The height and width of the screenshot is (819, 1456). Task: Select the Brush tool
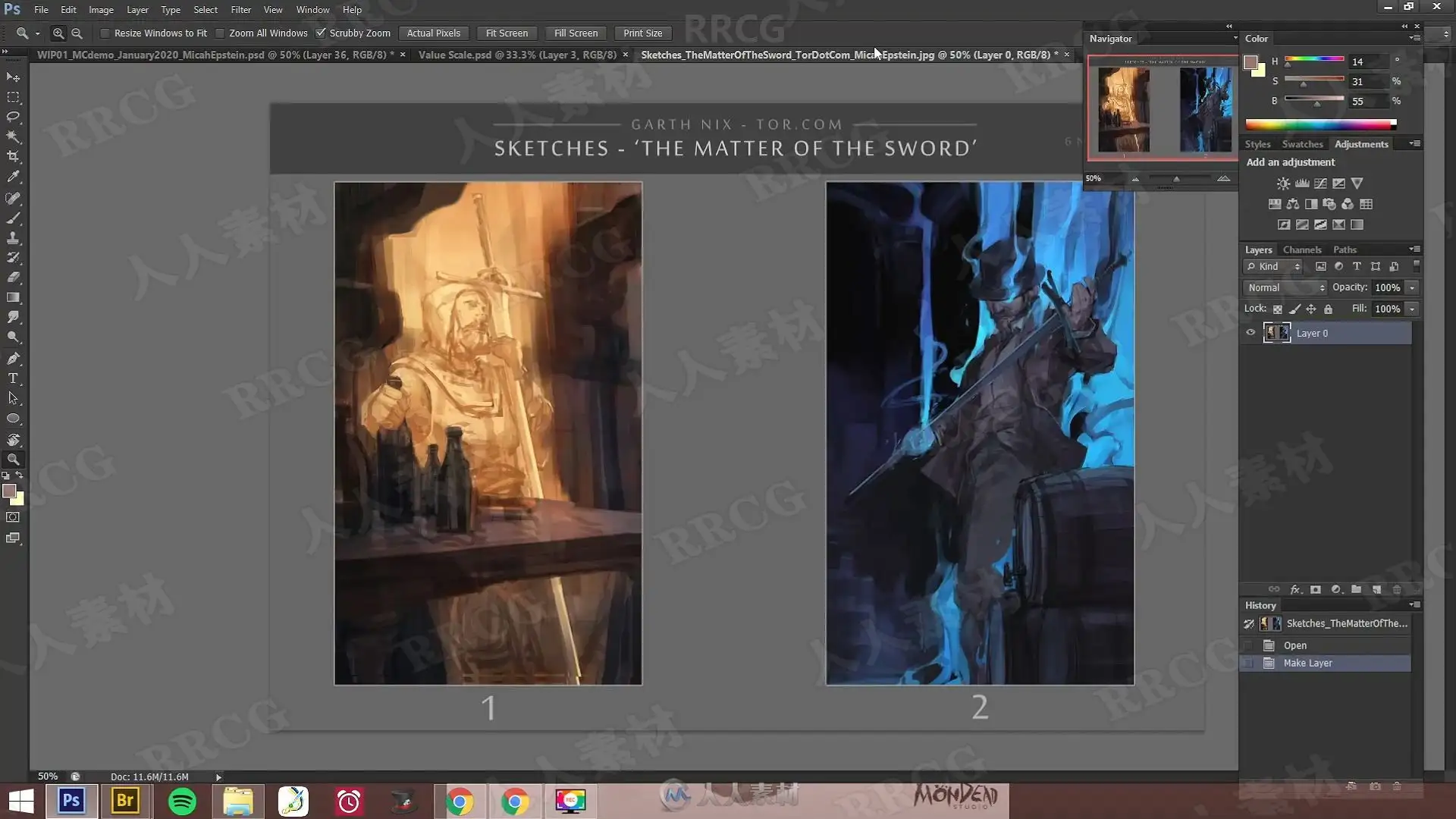click(13, 218)
